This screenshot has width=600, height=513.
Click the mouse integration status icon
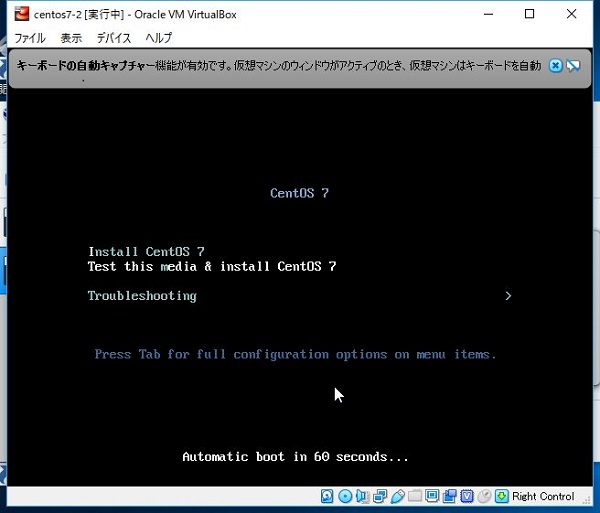tap(484, 496)
